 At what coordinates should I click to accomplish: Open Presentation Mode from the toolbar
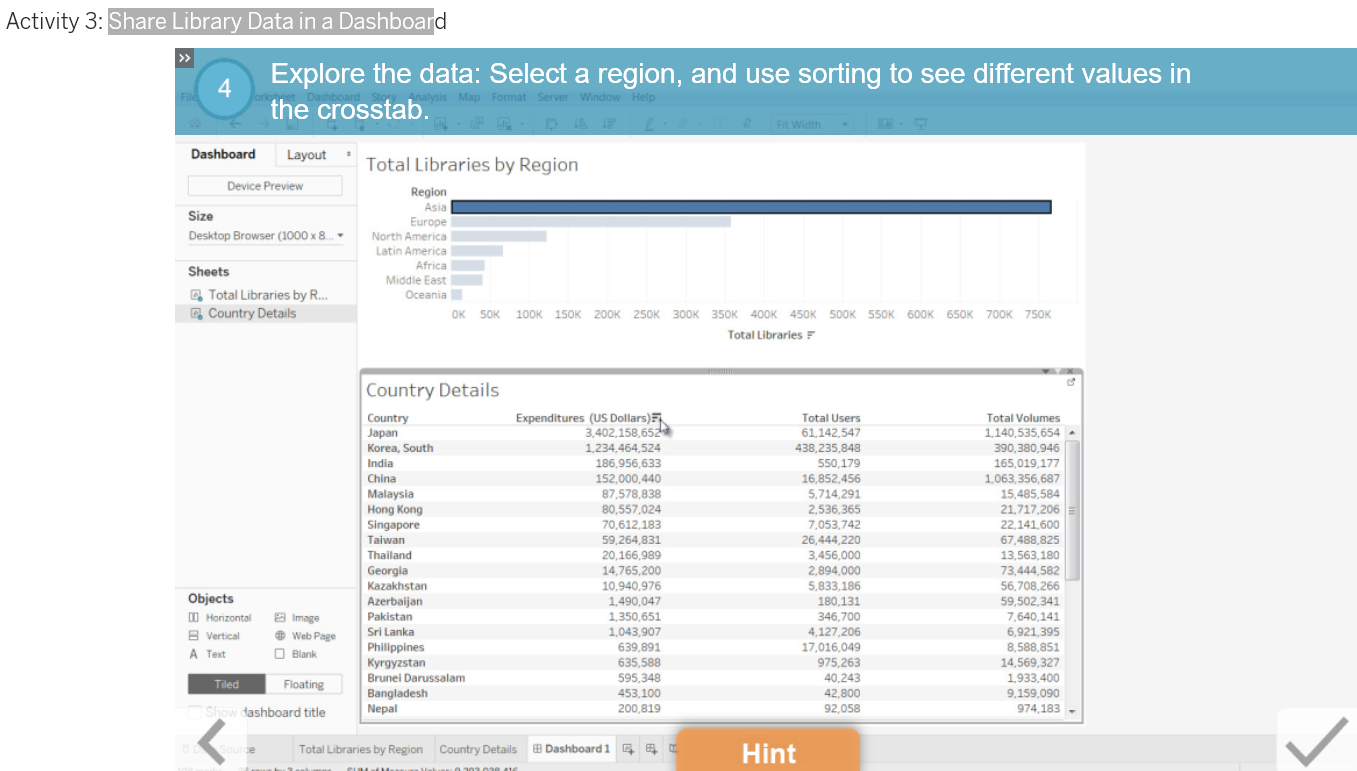(x=919, y=123)
